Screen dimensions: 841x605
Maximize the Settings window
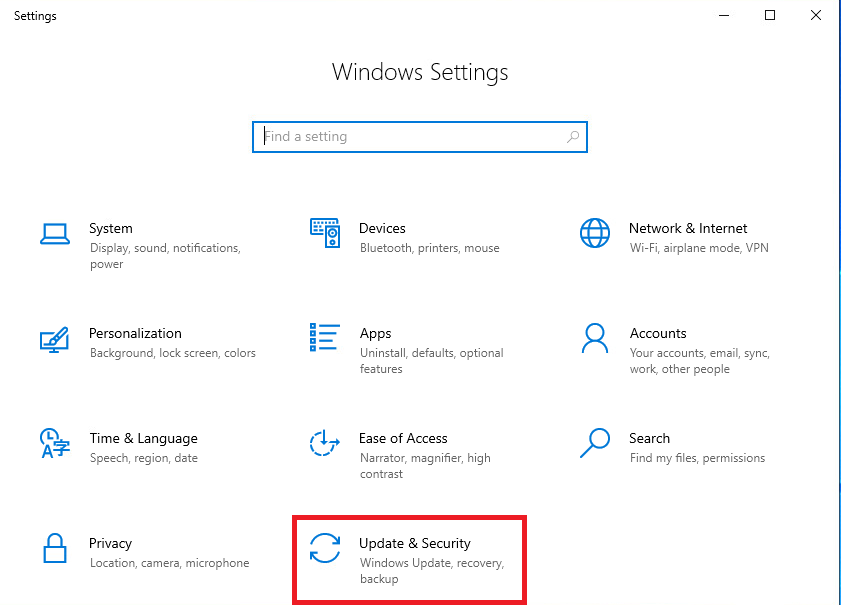[x=770, y=15]
